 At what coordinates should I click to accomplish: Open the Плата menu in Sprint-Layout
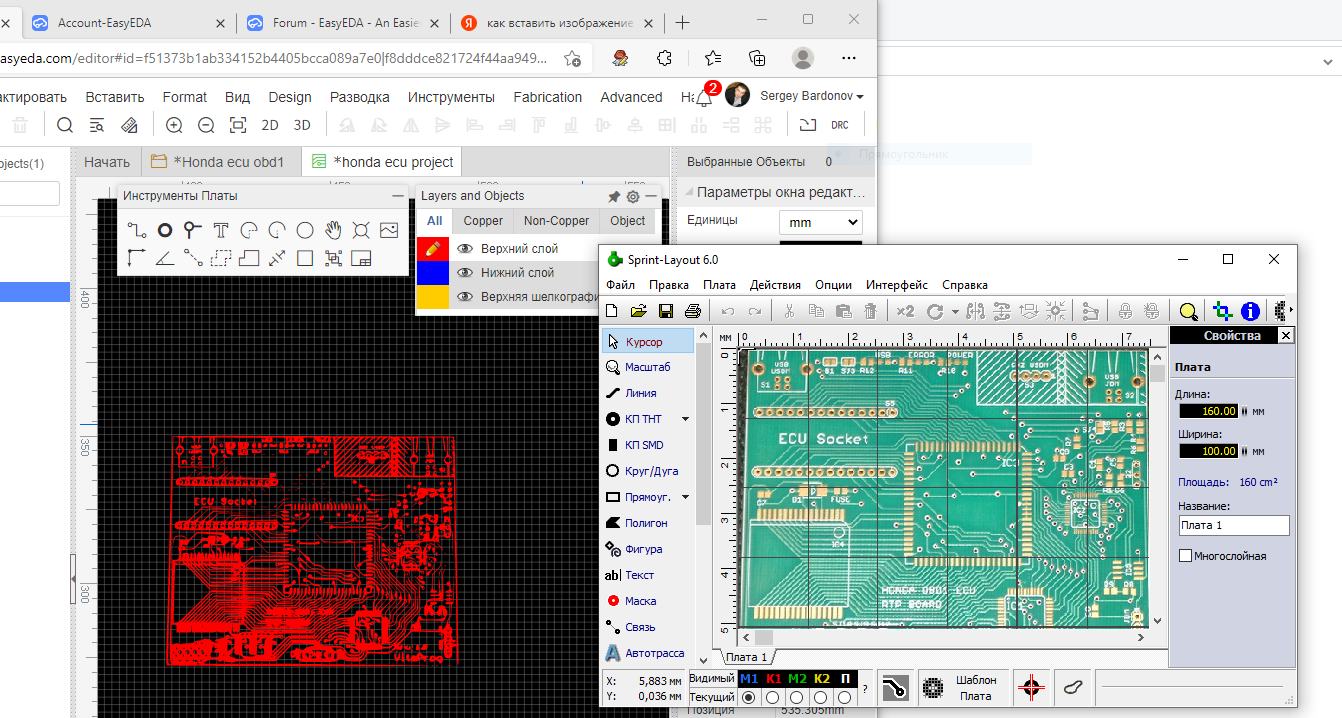click(x=718, y=285)
